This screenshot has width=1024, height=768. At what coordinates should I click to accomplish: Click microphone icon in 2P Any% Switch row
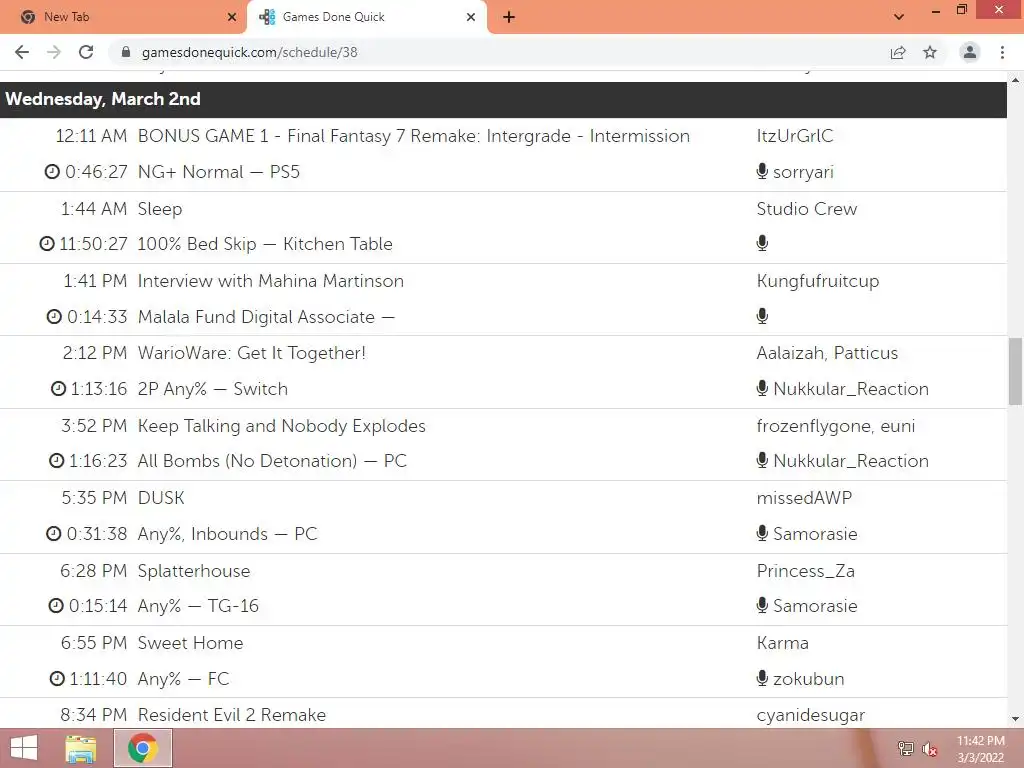[x=762, y=388]
